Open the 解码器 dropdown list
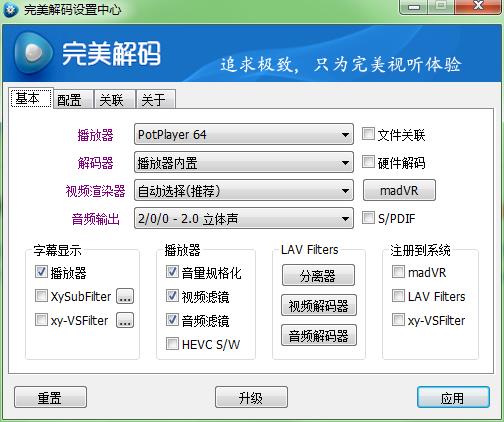This screenshot has height=422, width=504. [x=244, y=162]
